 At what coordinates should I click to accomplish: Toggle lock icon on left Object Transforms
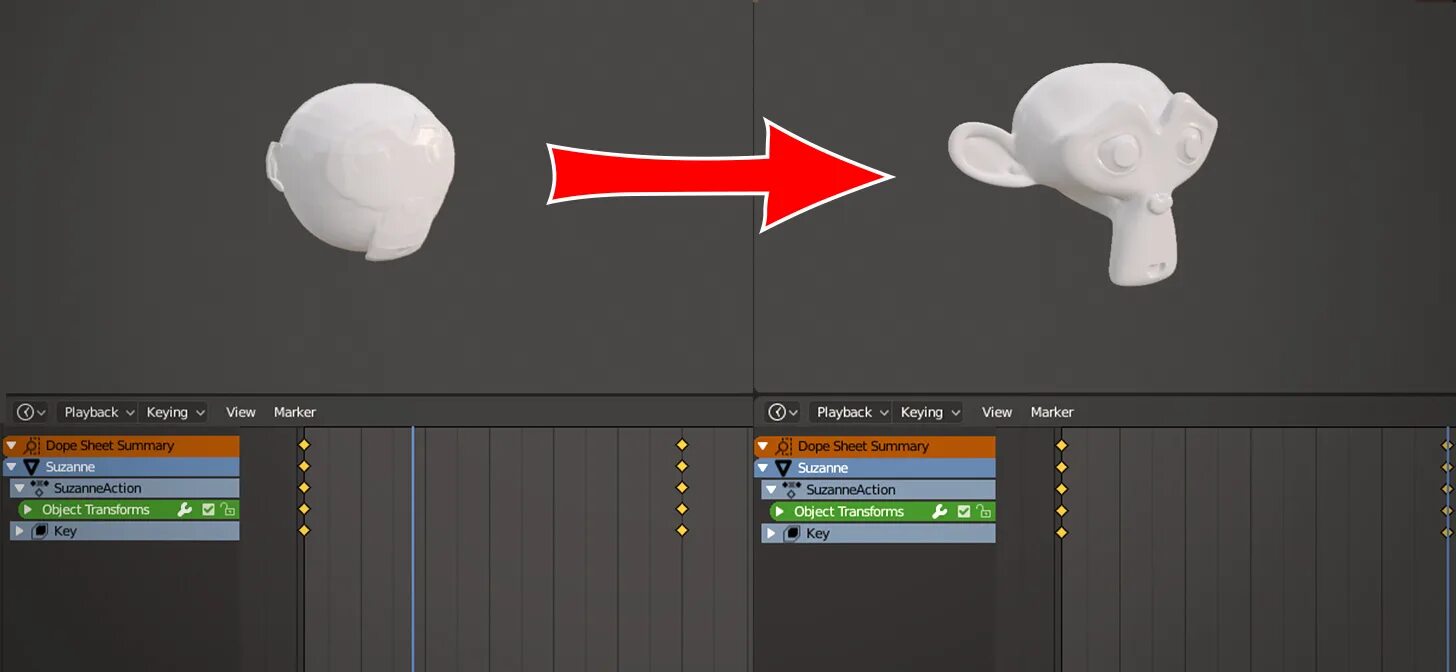point(228,510)
